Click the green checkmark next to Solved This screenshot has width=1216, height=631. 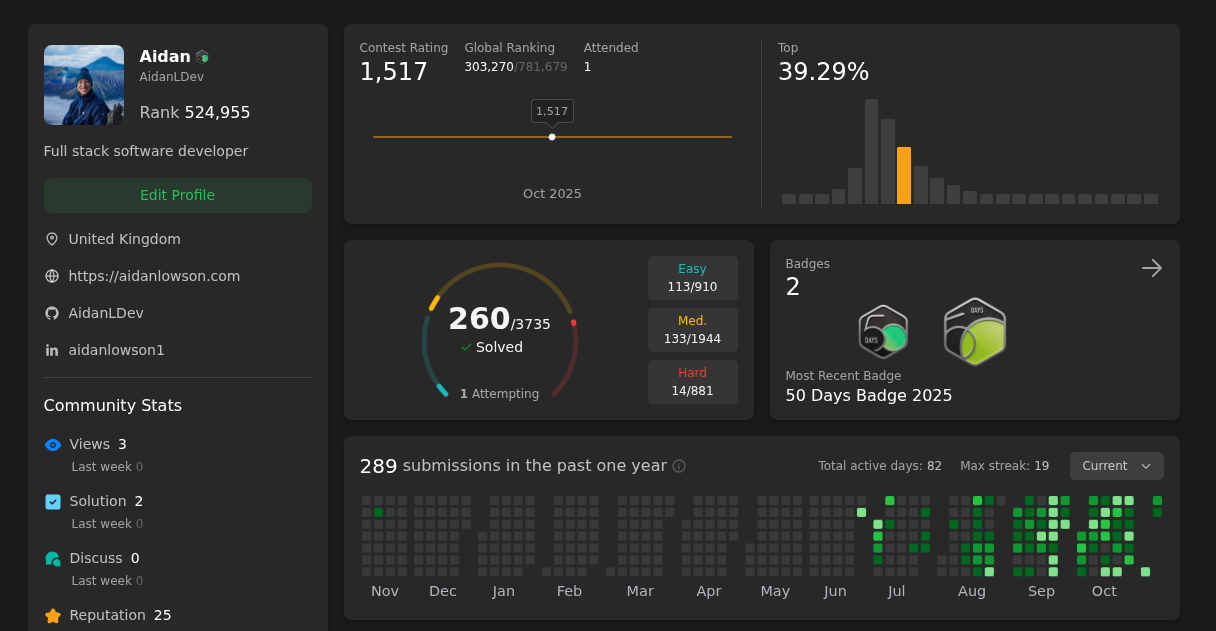click(466, 347)
